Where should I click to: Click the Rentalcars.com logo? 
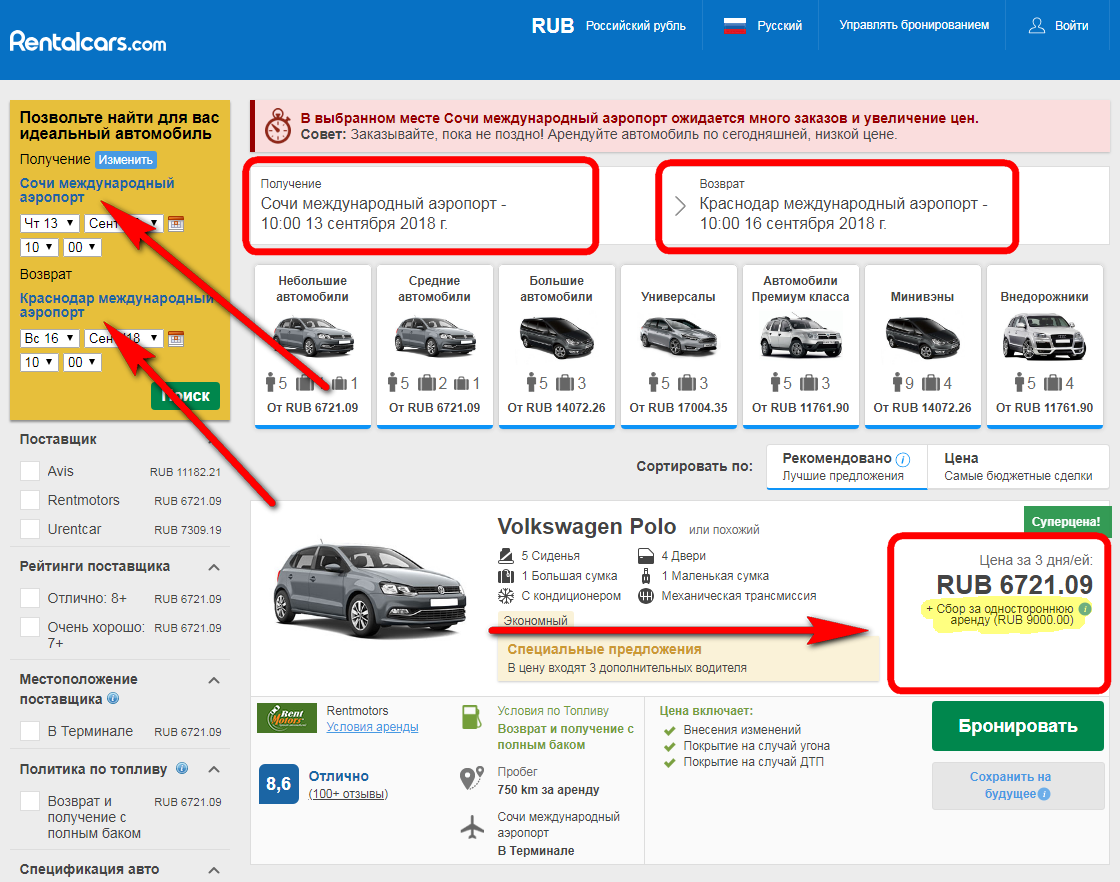tap(88, 41)
